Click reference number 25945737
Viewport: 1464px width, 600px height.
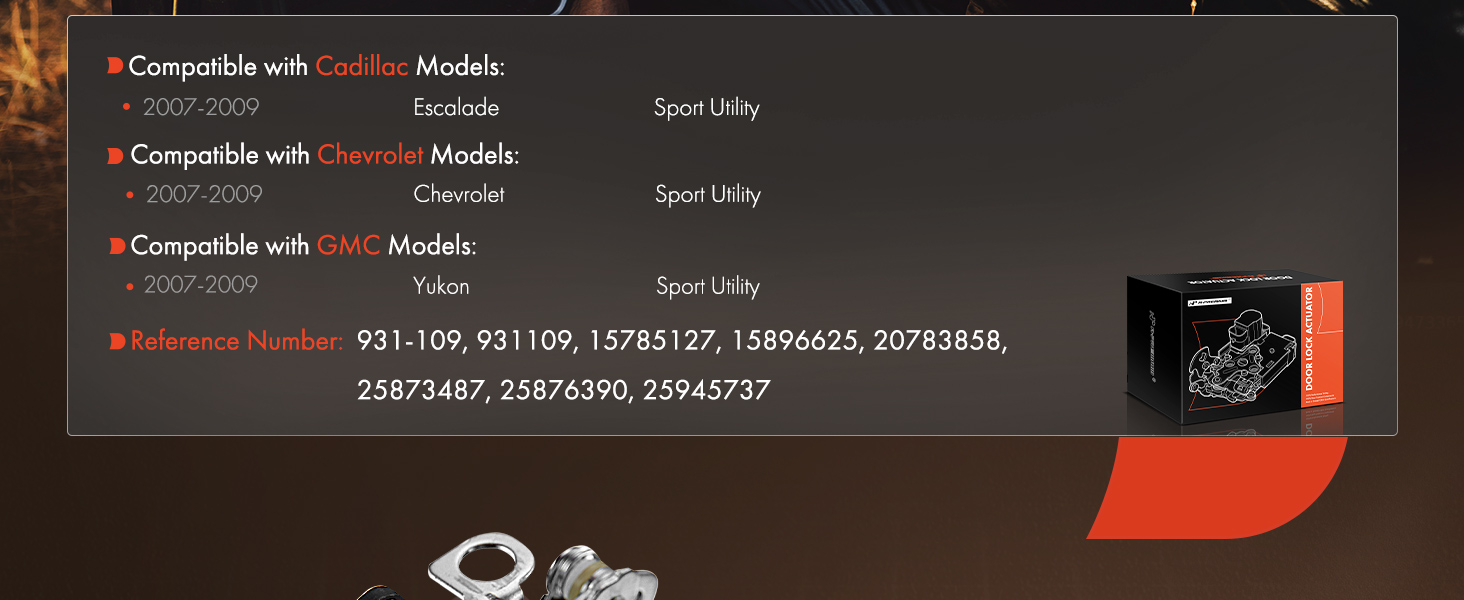click(707, 390)
